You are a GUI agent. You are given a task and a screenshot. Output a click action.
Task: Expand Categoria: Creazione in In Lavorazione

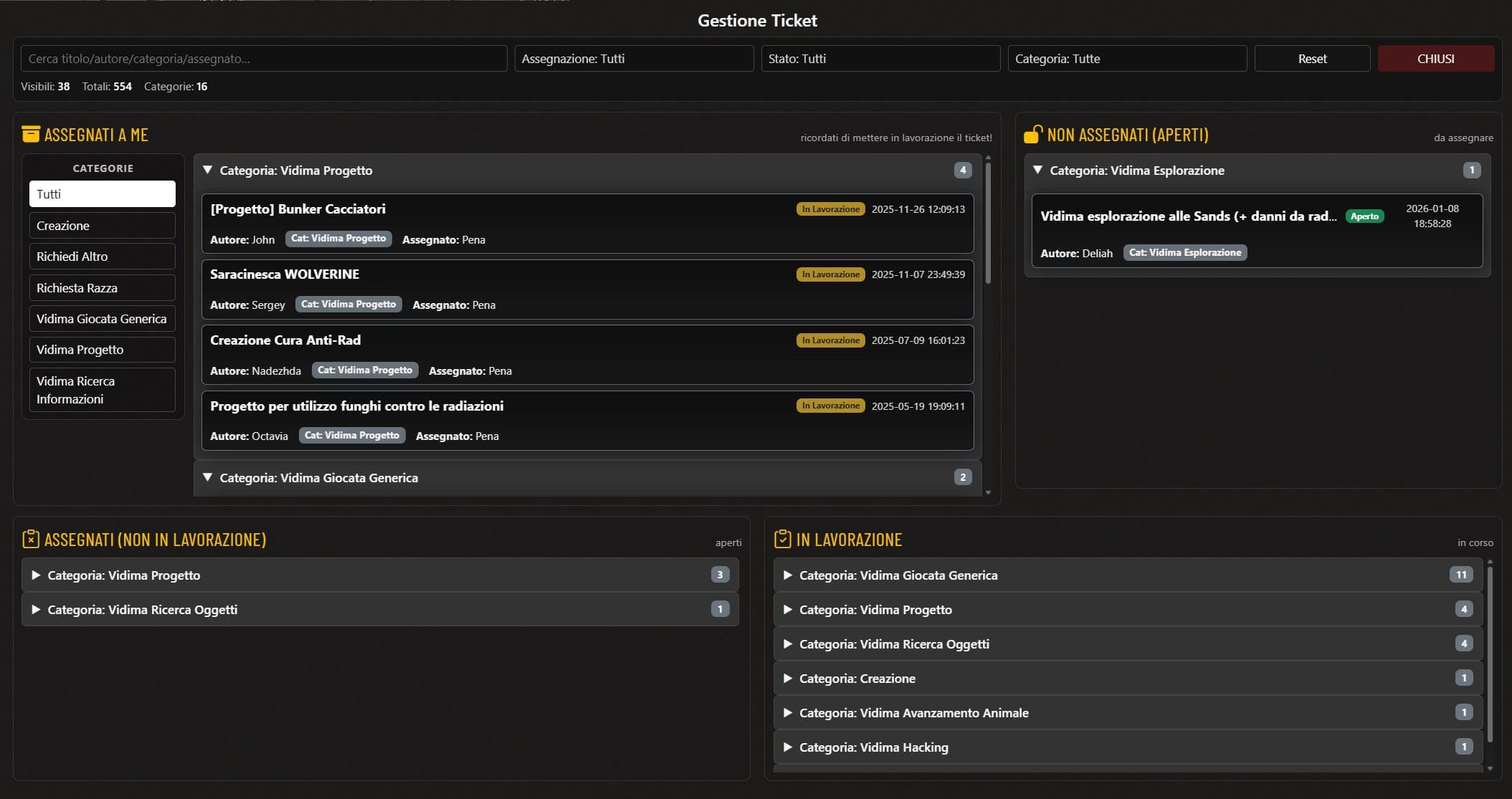[1128, 679]
